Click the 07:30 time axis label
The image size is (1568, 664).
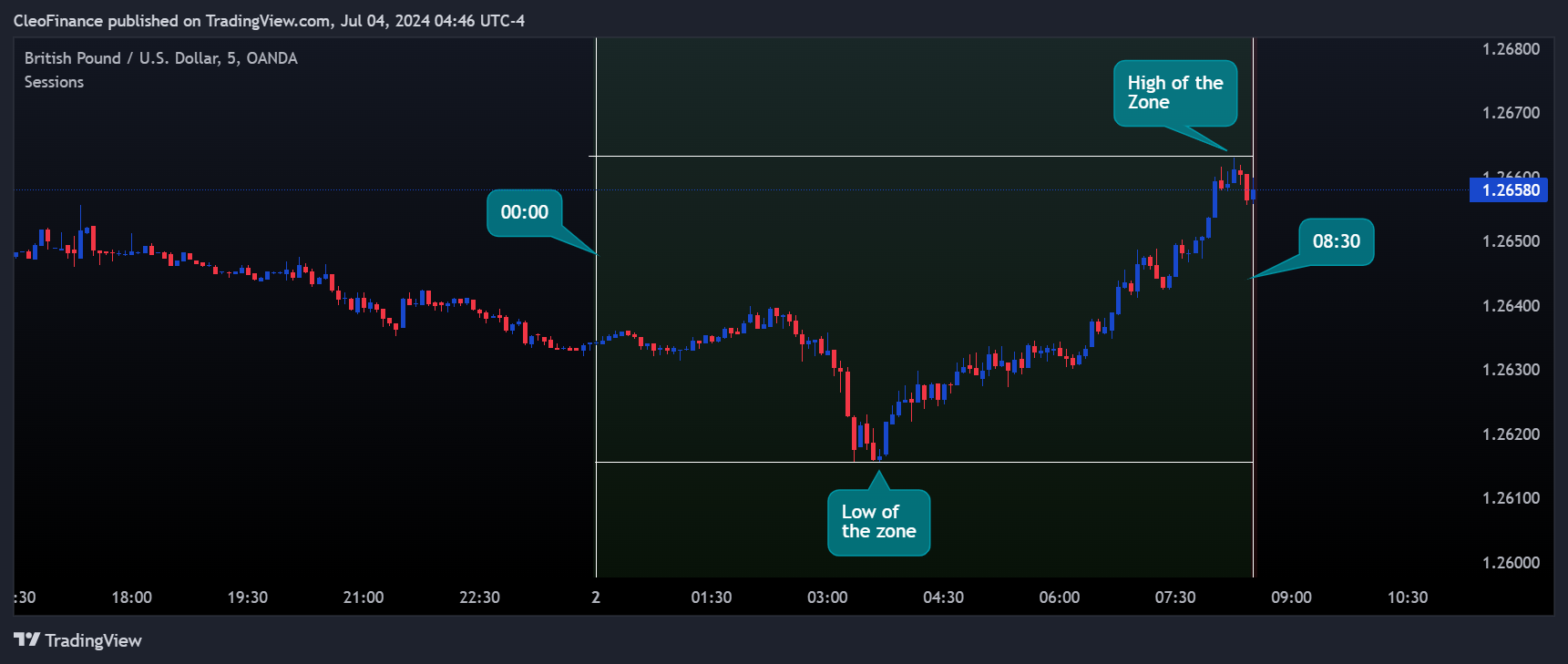click(1175, 598)
